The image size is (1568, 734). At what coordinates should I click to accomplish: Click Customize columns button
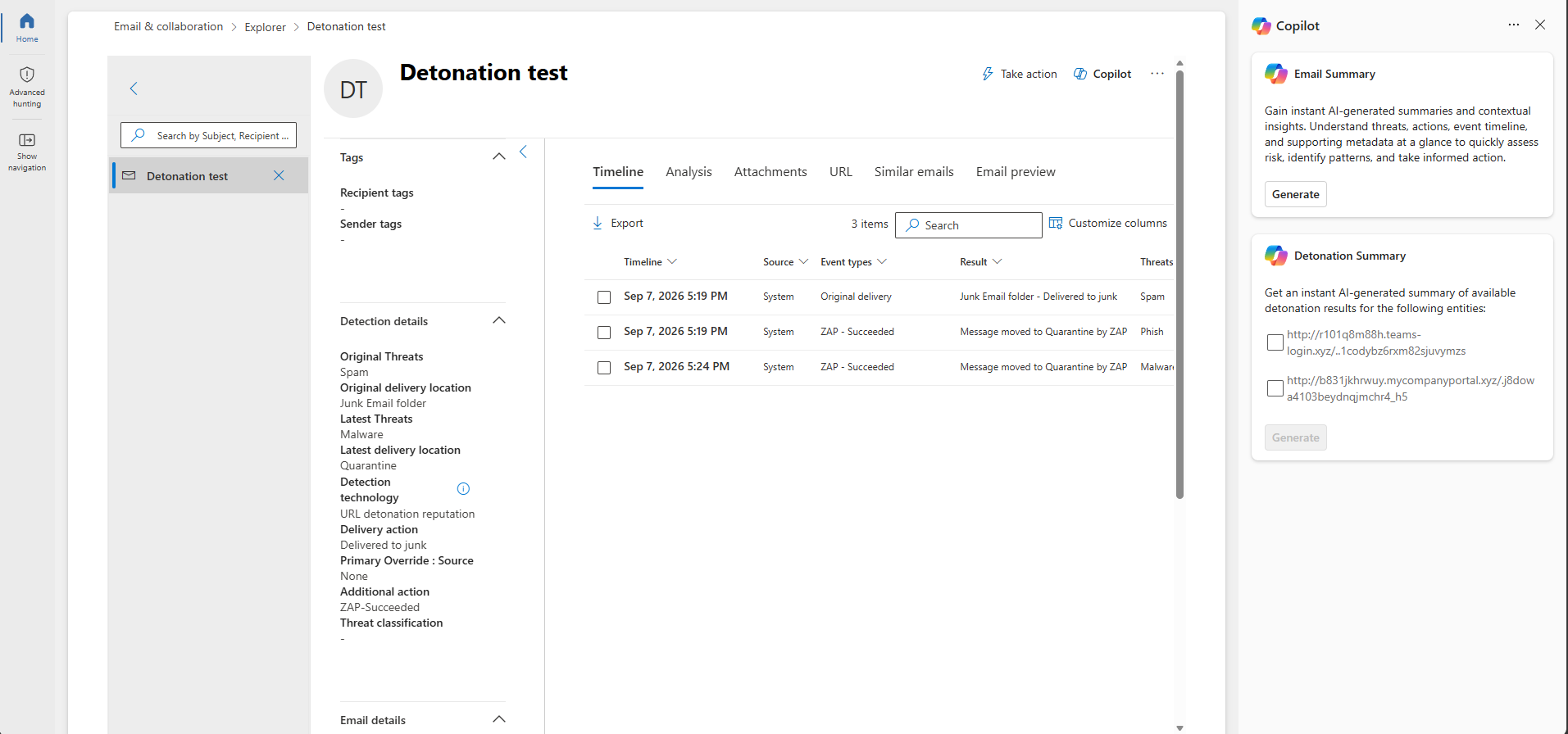coord(1108,223)
